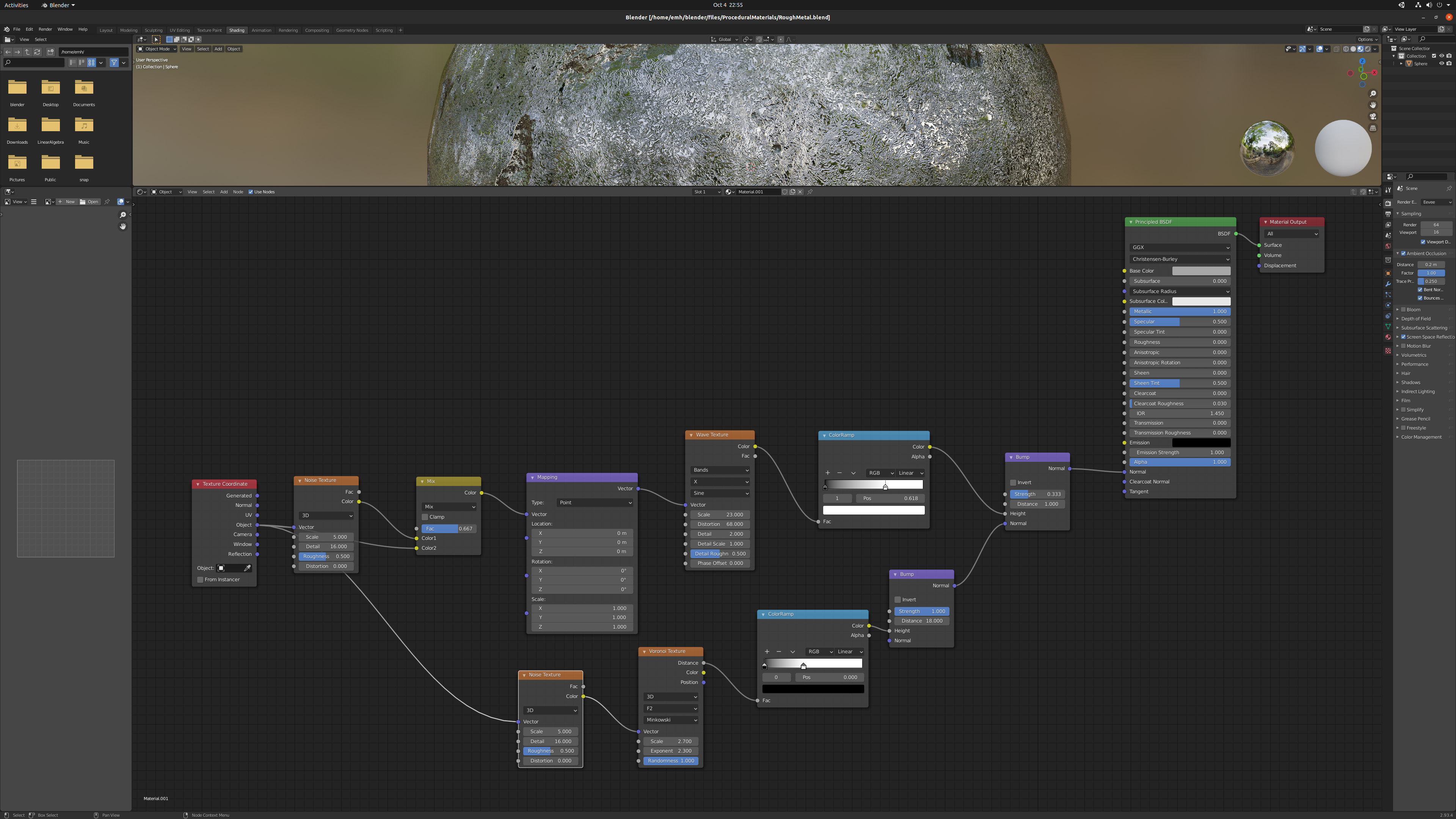
Task: Open the File menu
Action: [x=16, y=30]
